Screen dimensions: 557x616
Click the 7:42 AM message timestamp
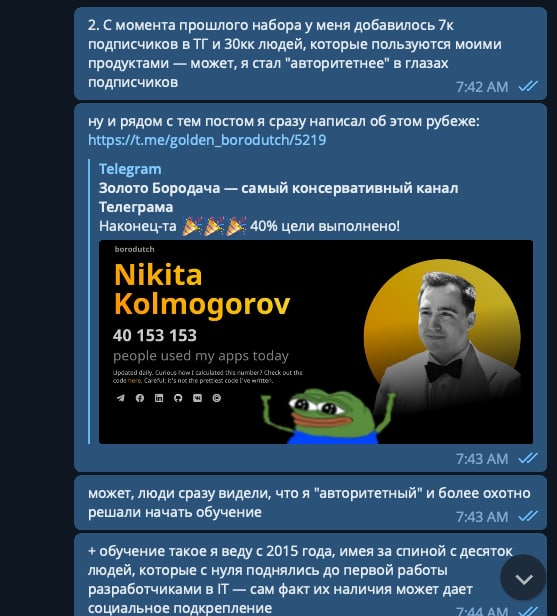[x=482, y=87]
